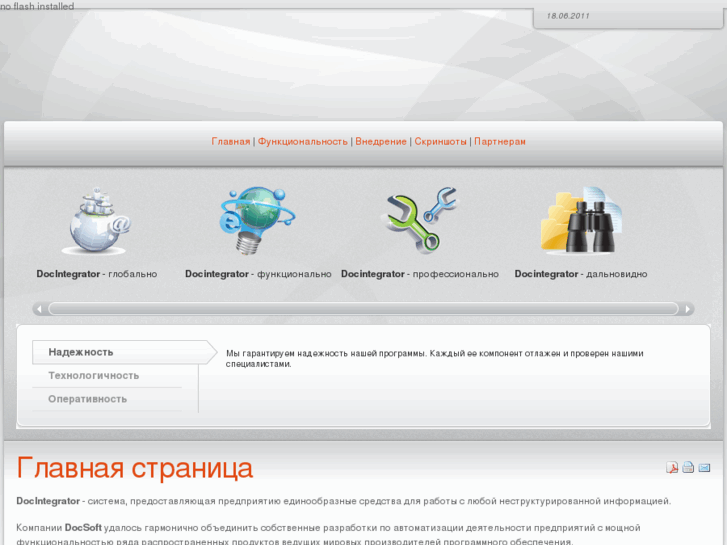This screenshot has height=545, width=727.
Task: Click the email page icon
Action: tap(704, 468)
